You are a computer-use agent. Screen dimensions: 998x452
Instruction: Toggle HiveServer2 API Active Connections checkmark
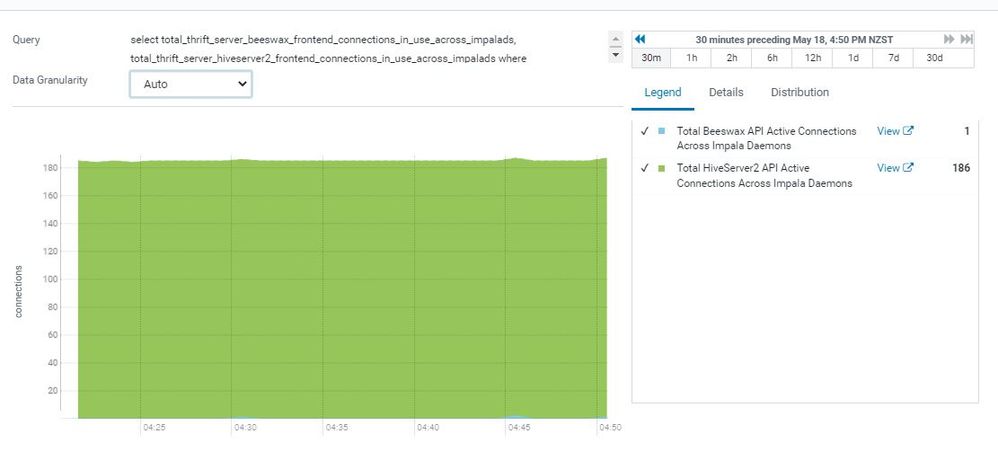(645, 168)
